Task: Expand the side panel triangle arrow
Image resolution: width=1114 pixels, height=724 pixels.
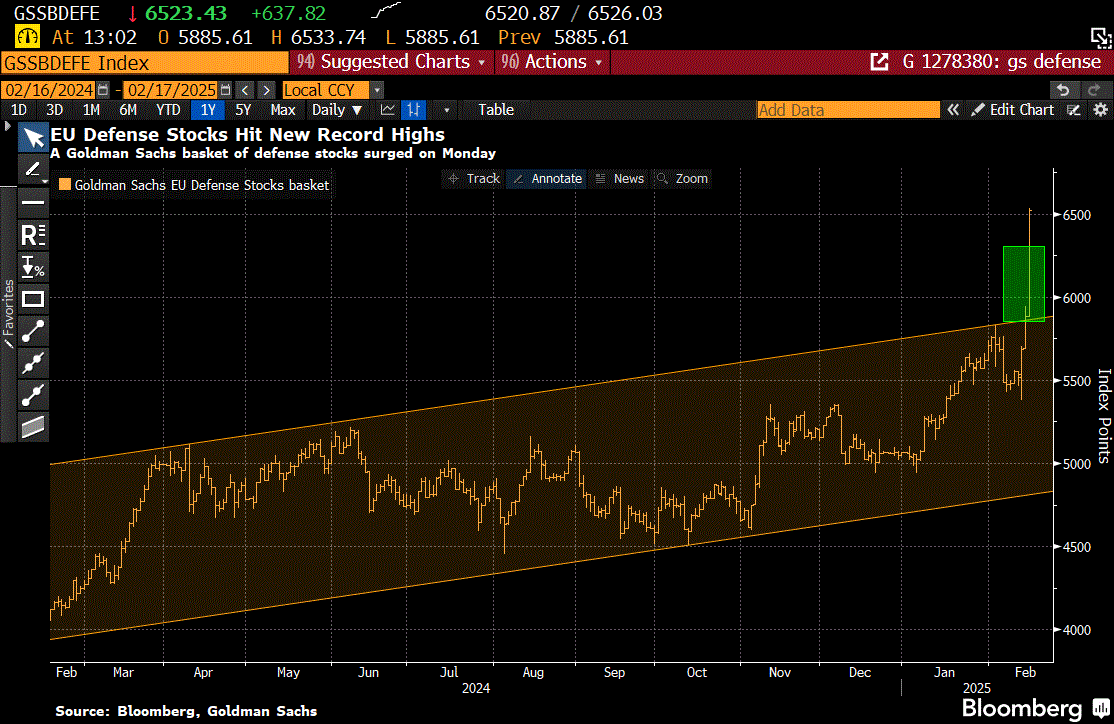Action: pyautogui.click(x=8, y=126)
